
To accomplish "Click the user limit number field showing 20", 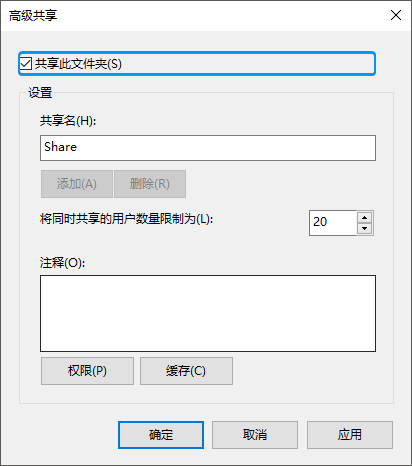I will click(x=333, y=223).
